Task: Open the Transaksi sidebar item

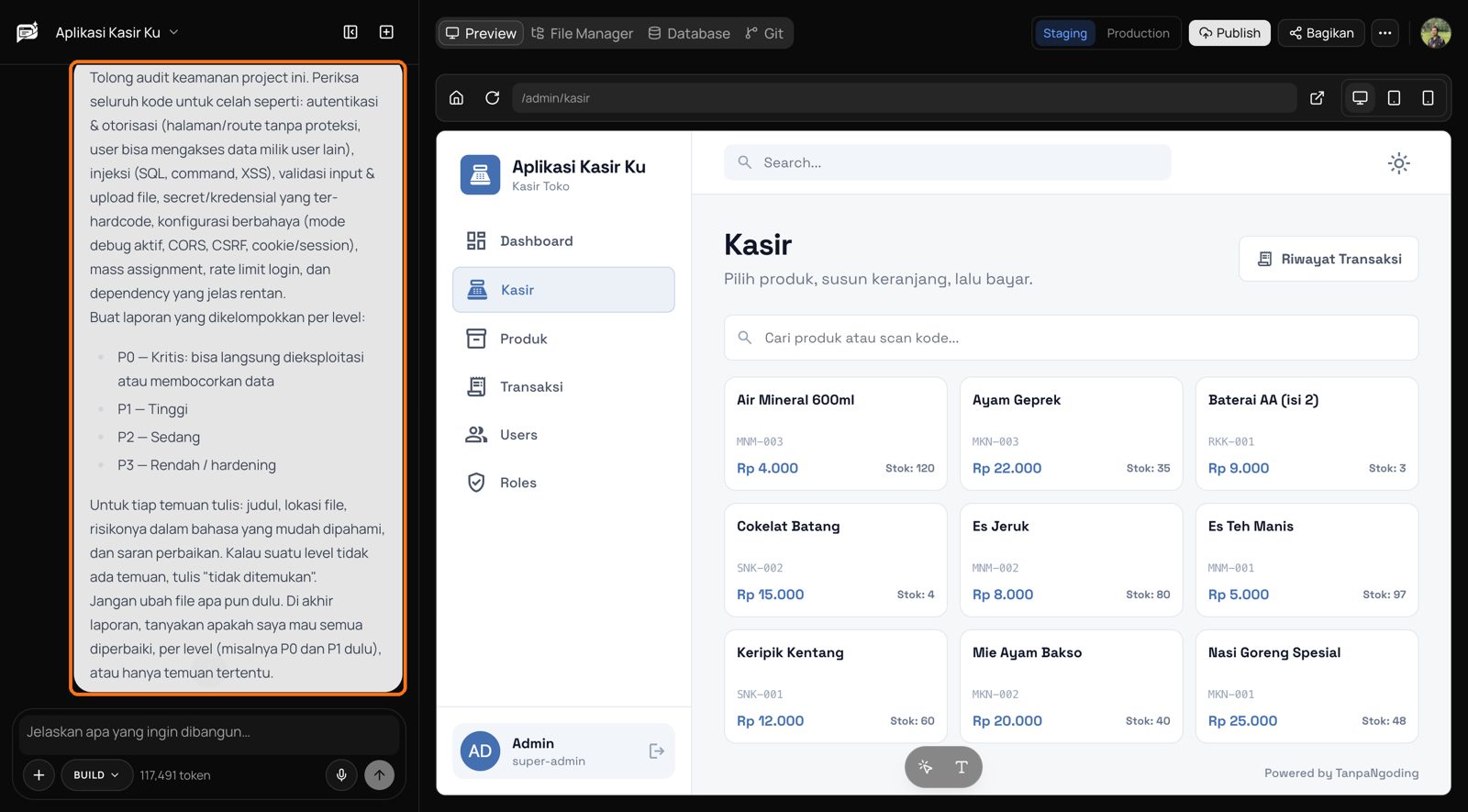Action: click(x=563, y=387)
